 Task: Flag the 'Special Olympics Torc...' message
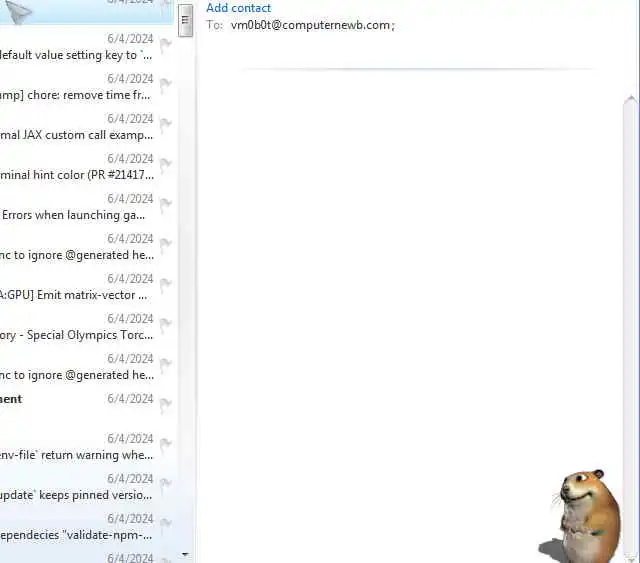click(165, 324)
